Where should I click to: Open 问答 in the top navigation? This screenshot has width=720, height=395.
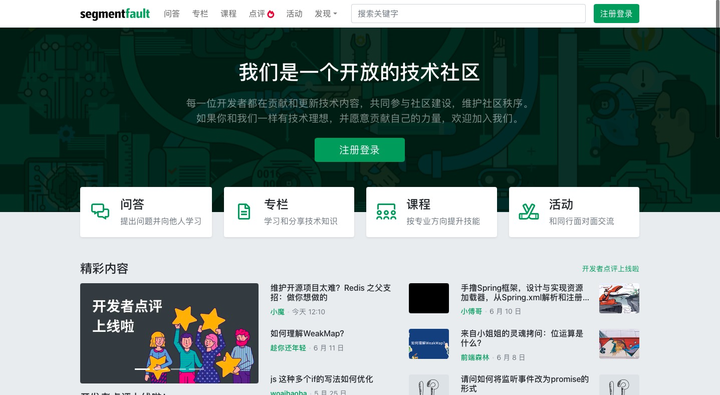(x=172, y=14)
